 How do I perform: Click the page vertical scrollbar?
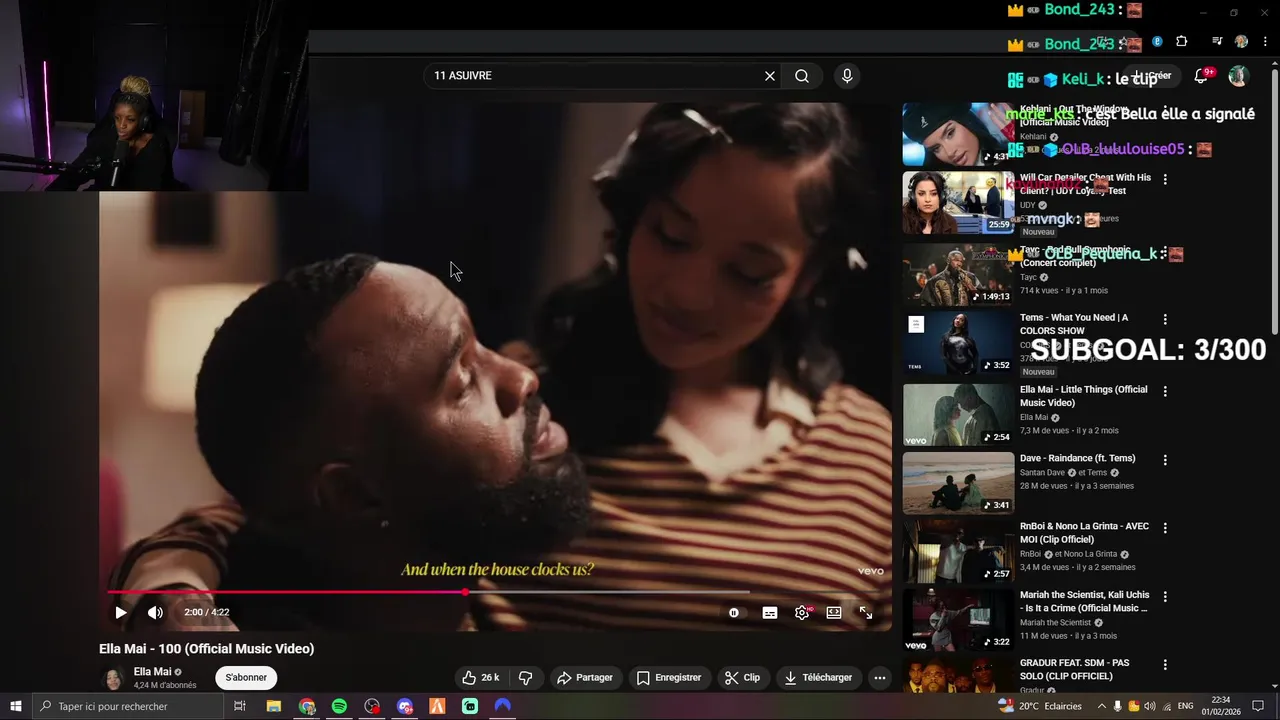pos(1274,200)
